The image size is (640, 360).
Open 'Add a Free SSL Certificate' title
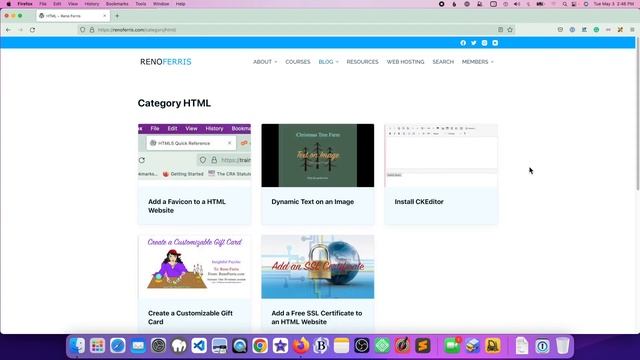pyautogui.click(x=317, y=318)
